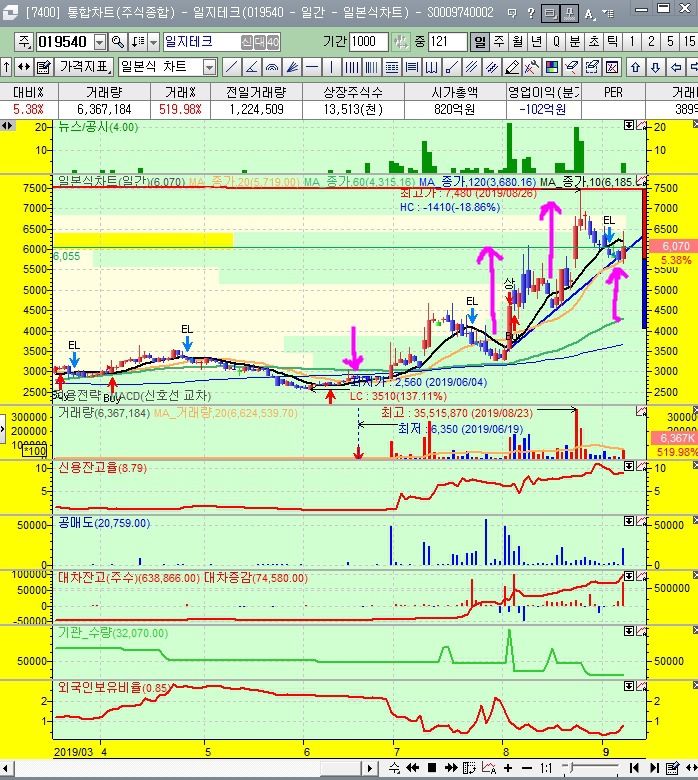Select the 15 interval button
The image size is (698, 780).
pos(689,42)
